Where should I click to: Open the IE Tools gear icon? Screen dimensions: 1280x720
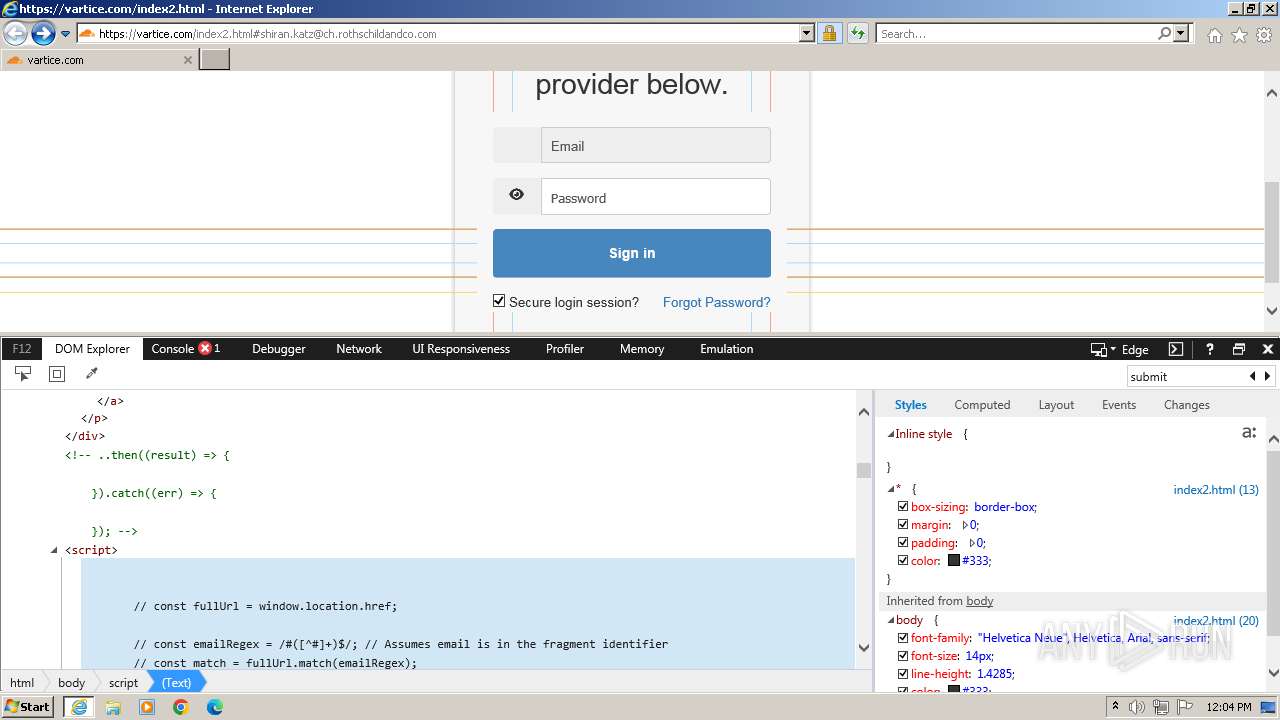[x=1264, y=35]
